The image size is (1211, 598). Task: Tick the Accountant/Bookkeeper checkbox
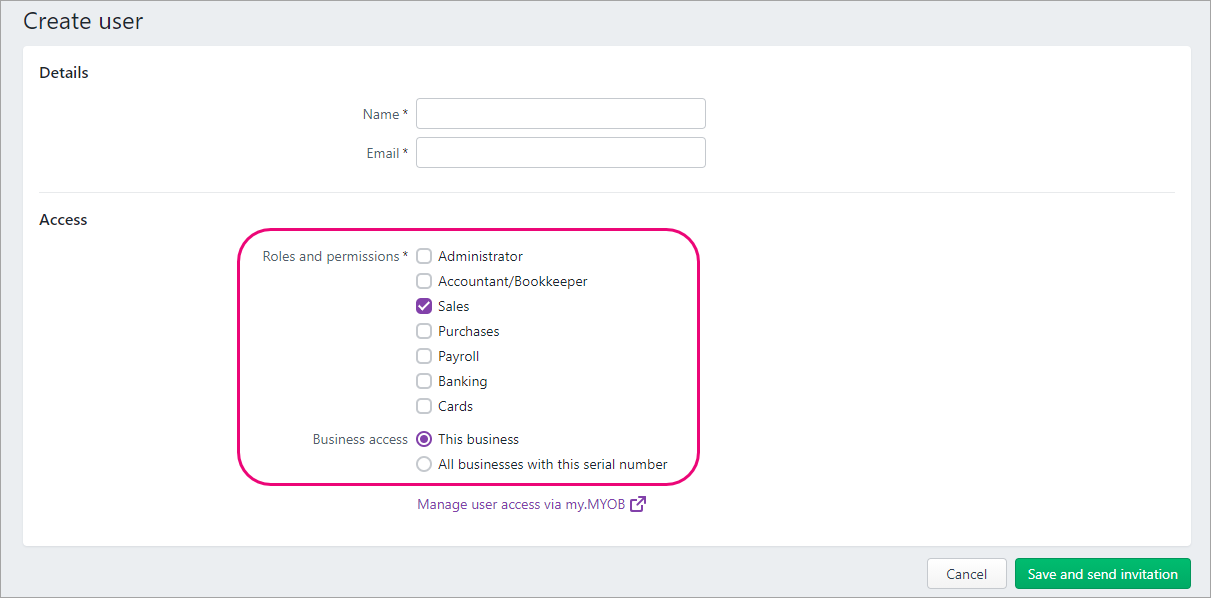424,281
